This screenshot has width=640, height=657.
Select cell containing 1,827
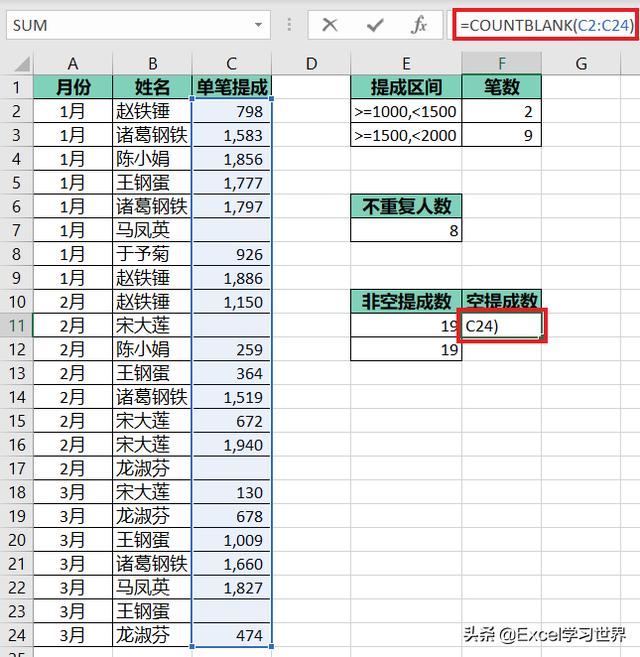coord(232,588)
